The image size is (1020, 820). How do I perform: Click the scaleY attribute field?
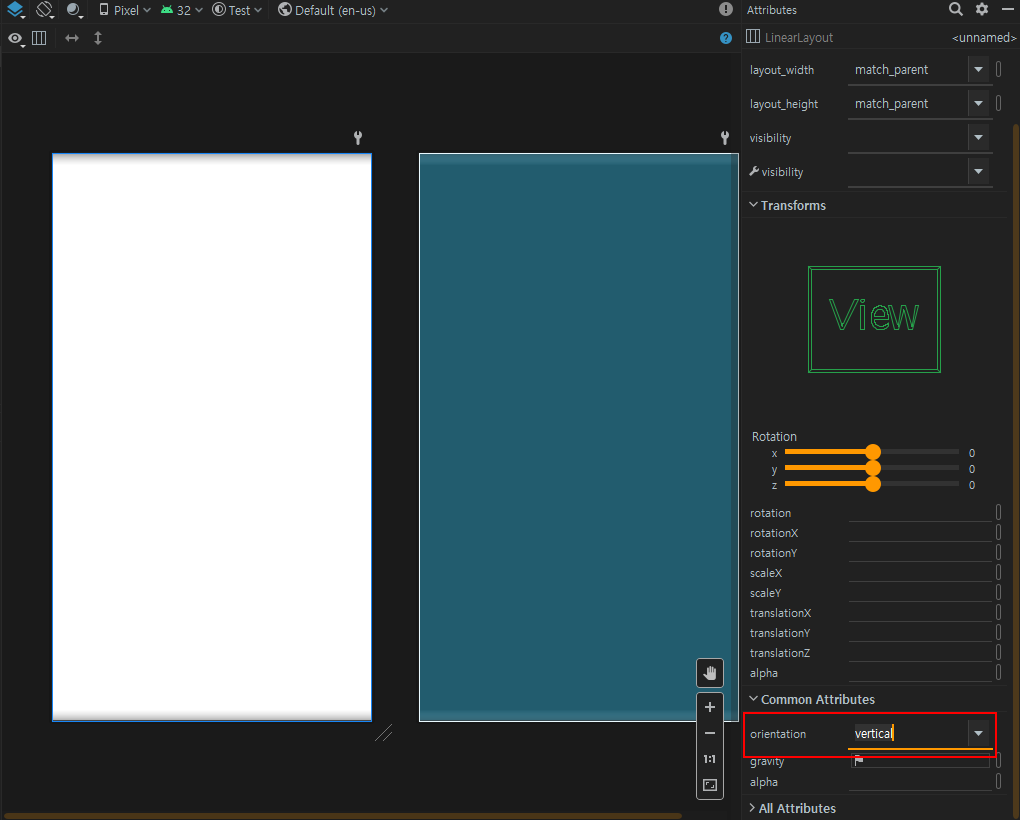tap(920, 592)
